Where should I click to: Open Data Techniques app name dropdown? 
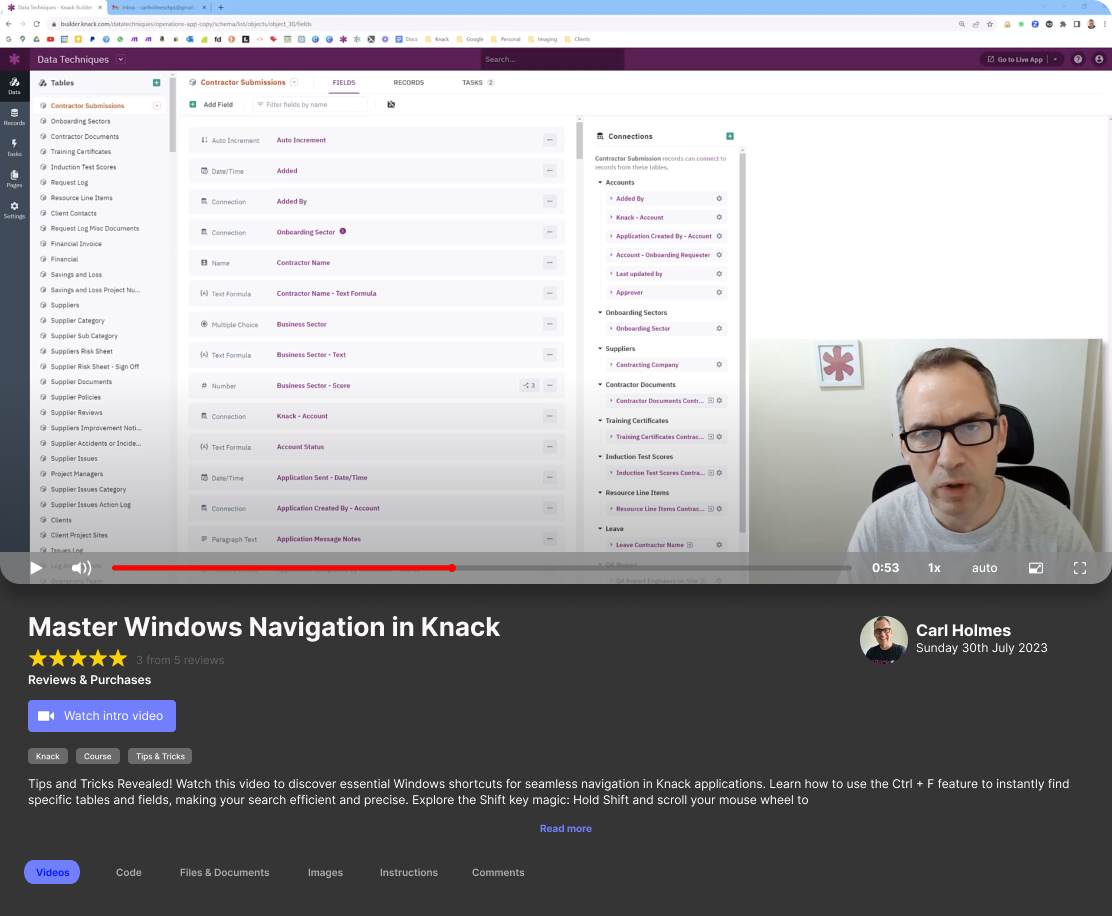[x=121, y=60]
